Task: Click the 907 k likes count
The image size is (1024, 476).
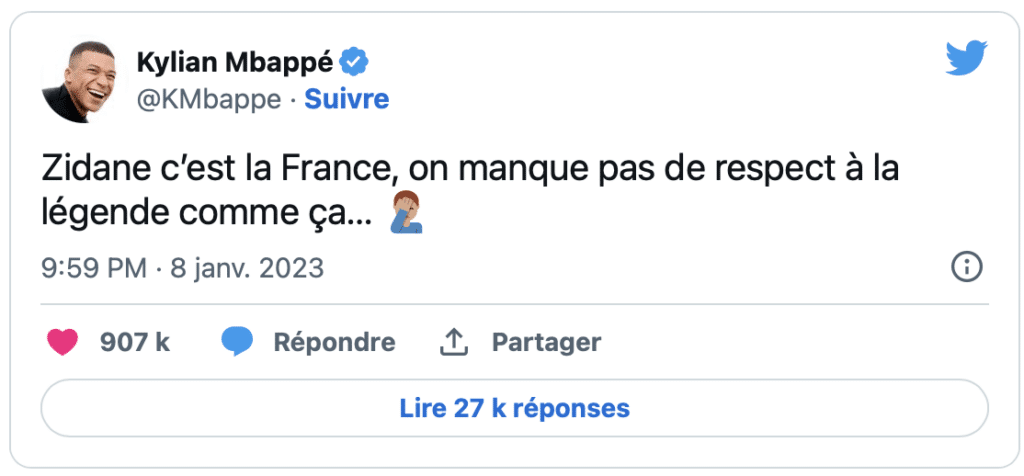Action: click(x=135, y=342)
